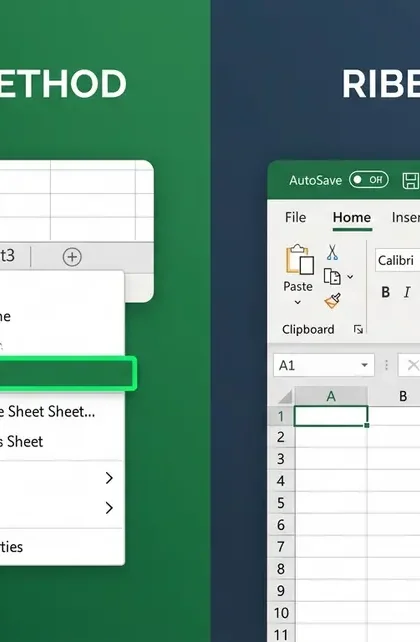Select column A header
Image resolution: width=420 pixels, height=642 pixels.
tap(331, 396)
